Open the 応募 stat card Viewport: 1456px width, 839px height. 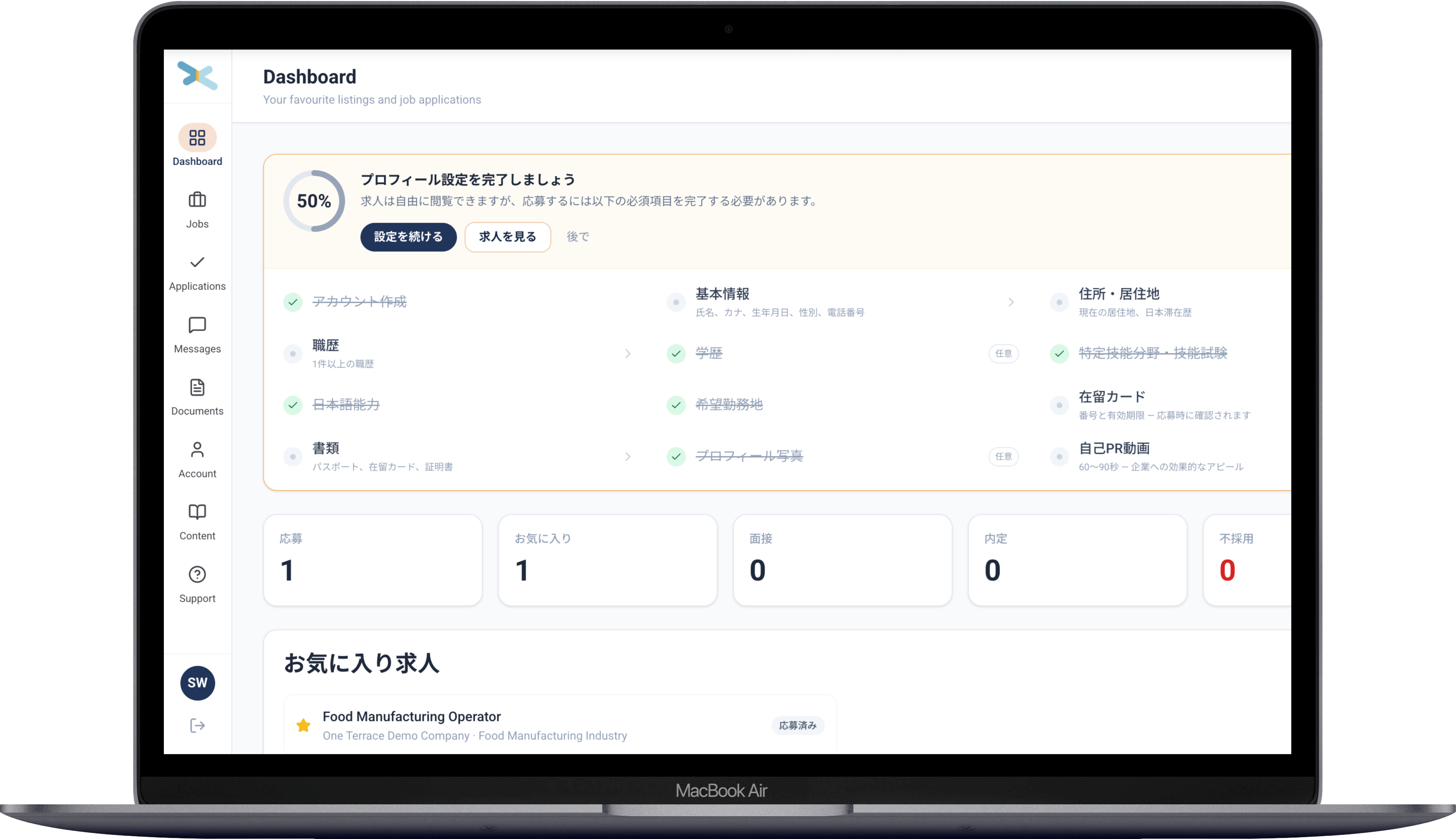(372, 560)
